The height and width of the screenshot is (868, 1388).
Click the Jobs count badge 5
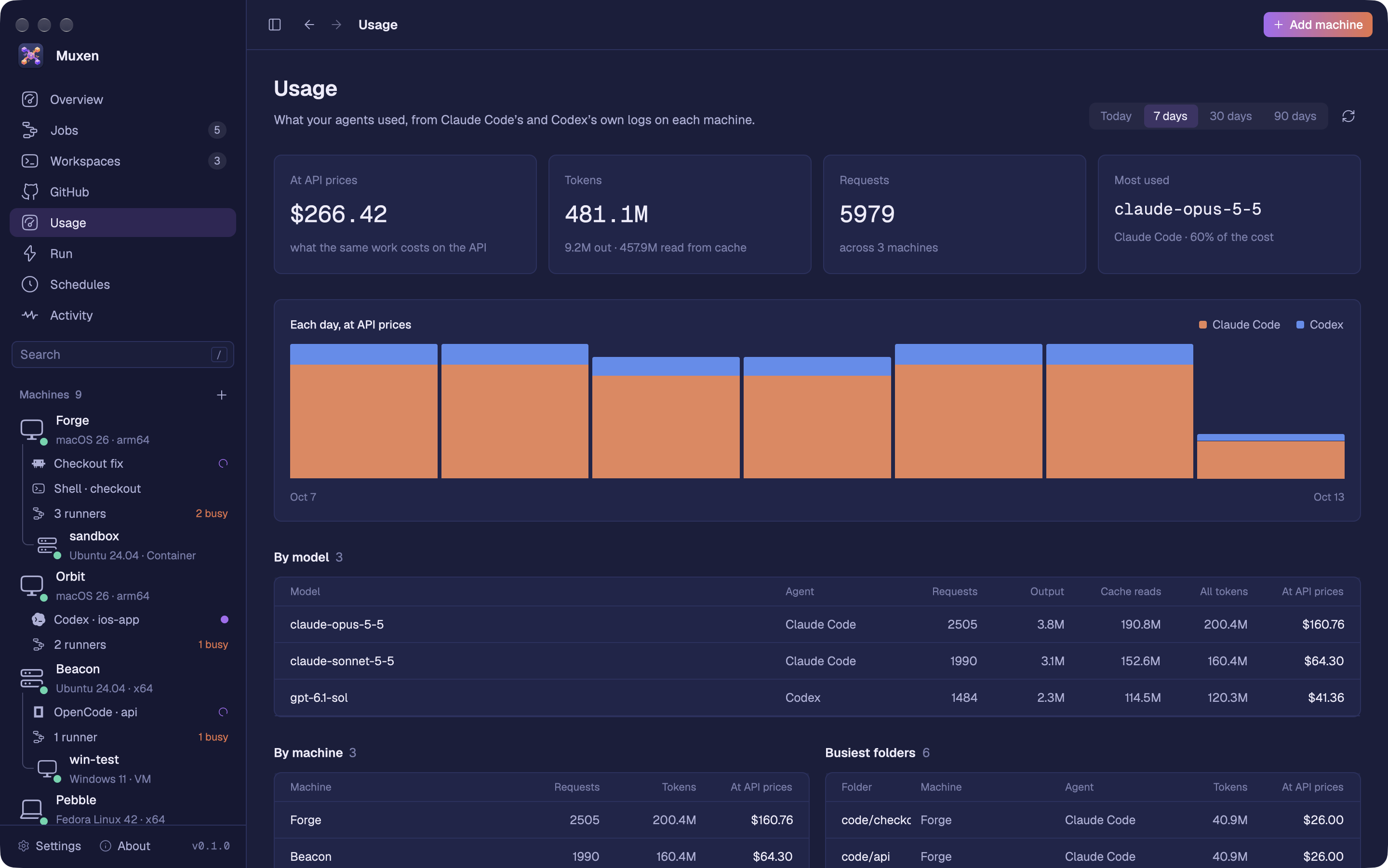[217, 131]
